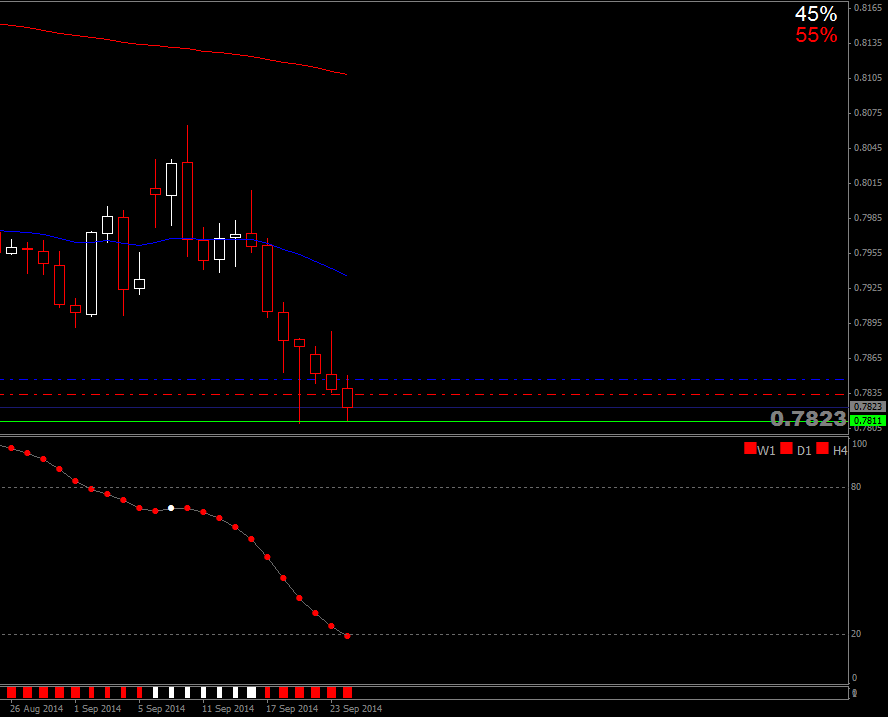888x721 pixels.
Task: Click the 0.7925 price scale label
Action: pyautogui.click(x=868, y=288)
